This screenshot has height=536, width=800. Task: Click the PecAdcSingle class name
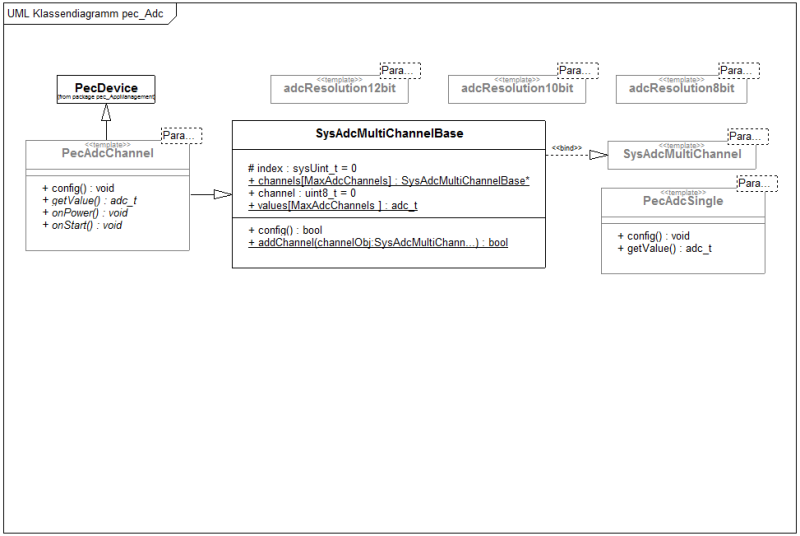coord(683,201)
